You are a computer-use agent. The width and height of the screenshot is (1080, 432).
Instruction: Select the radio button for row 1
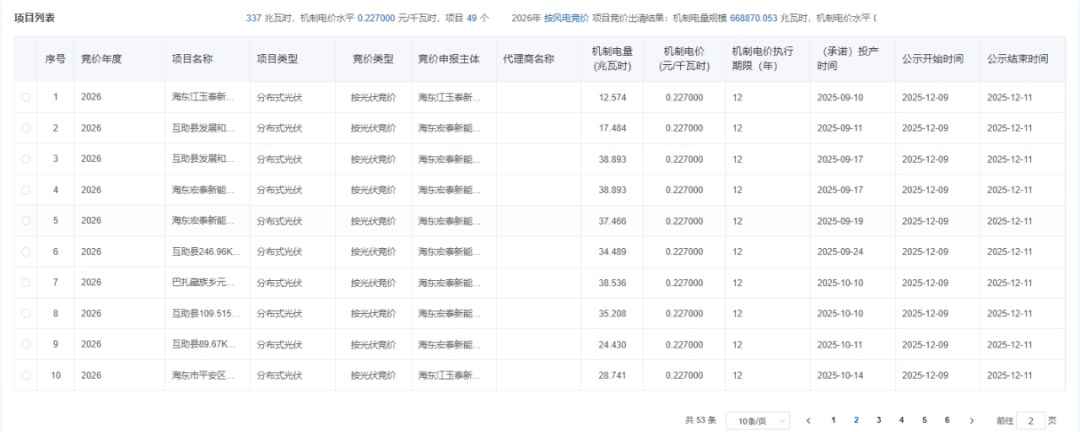tap(26, 97)
